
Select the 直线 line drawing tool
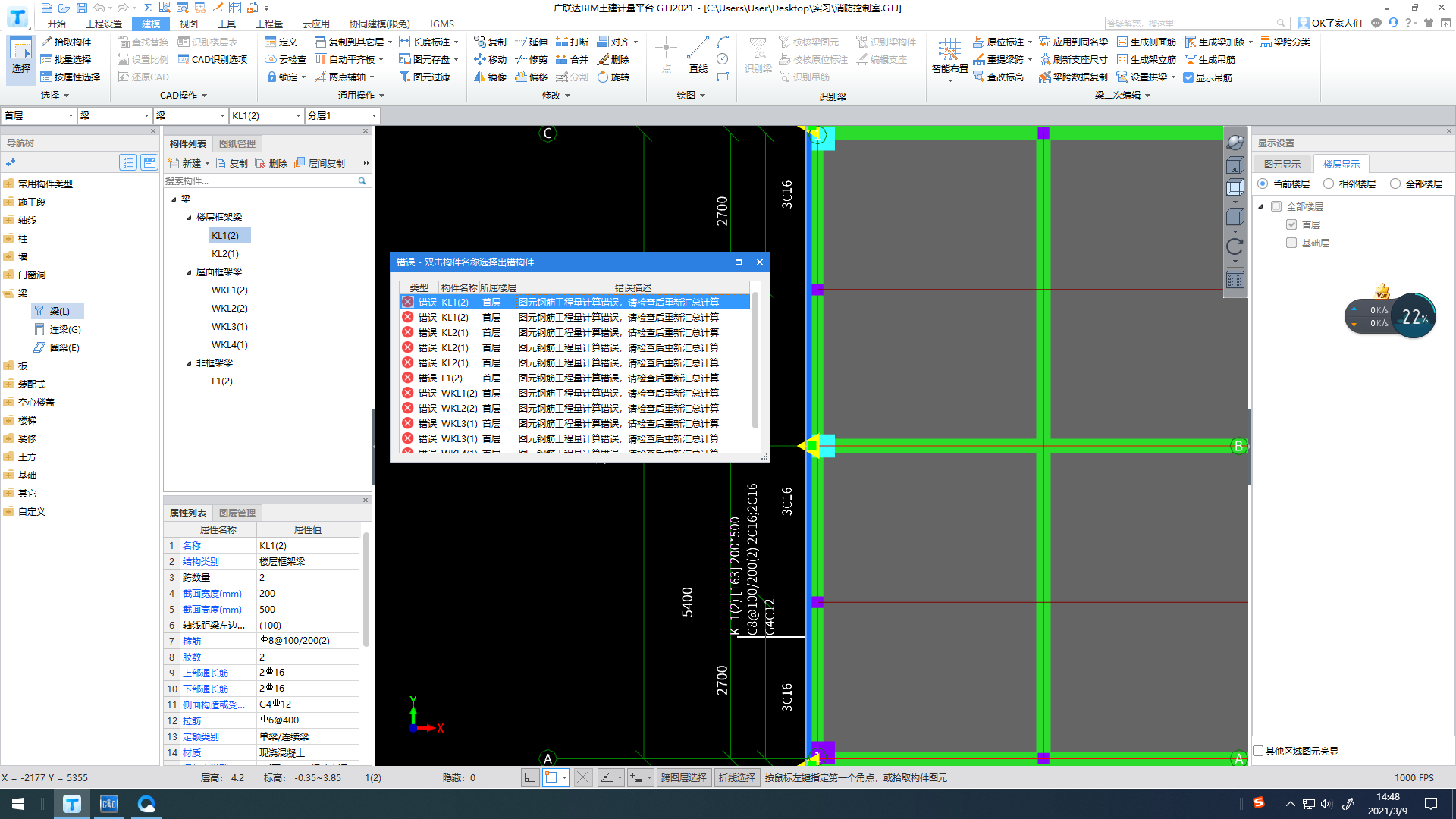[x=698, y=55]
